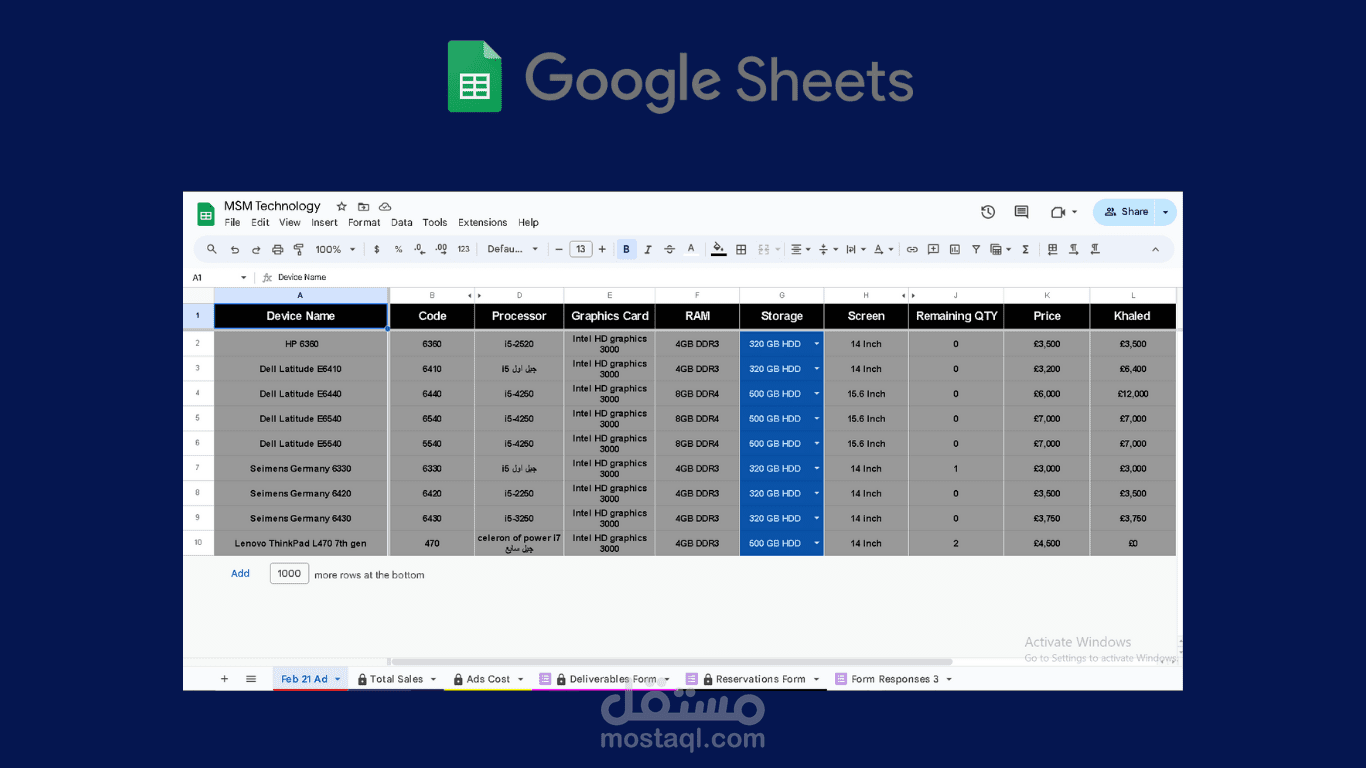The image size is (1366, 768).
Task: Open more number formats (123)
Action: click(463, 250)
